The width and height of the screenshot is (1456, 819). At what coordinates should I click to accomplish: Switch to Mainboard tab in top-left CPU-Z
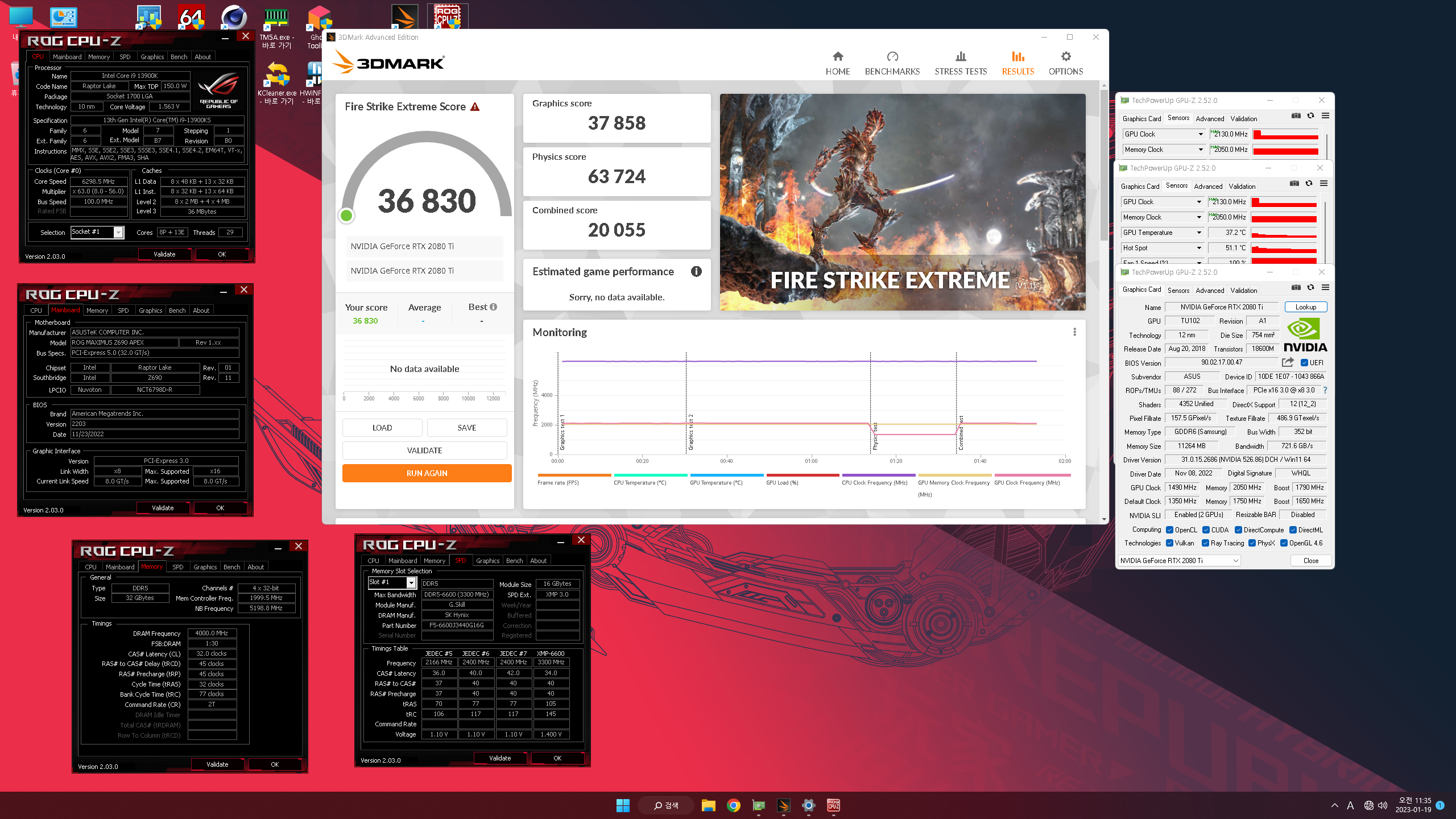click(x=67, y=57)
